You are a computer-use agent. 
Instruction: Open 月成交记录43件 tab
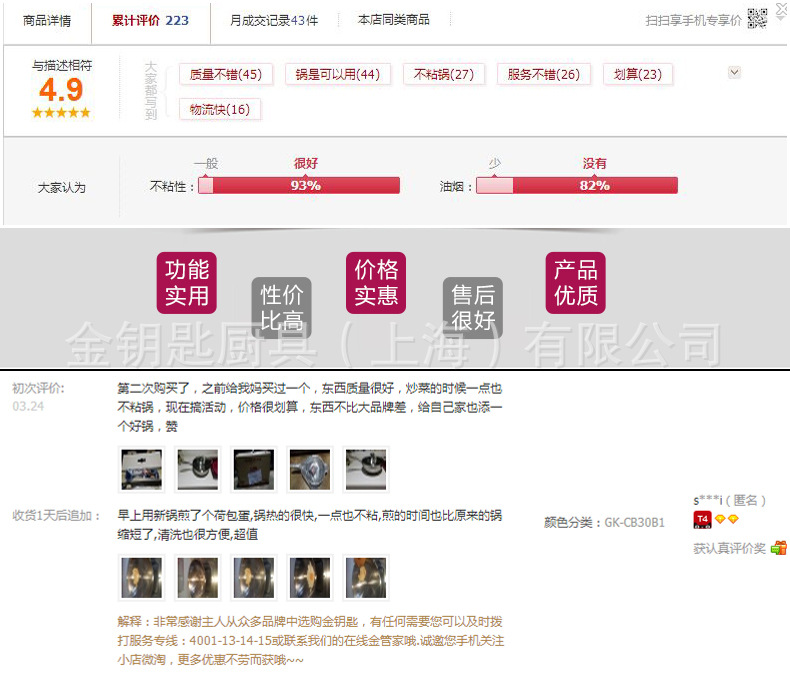pyautogui.click(x=274, y=21)
